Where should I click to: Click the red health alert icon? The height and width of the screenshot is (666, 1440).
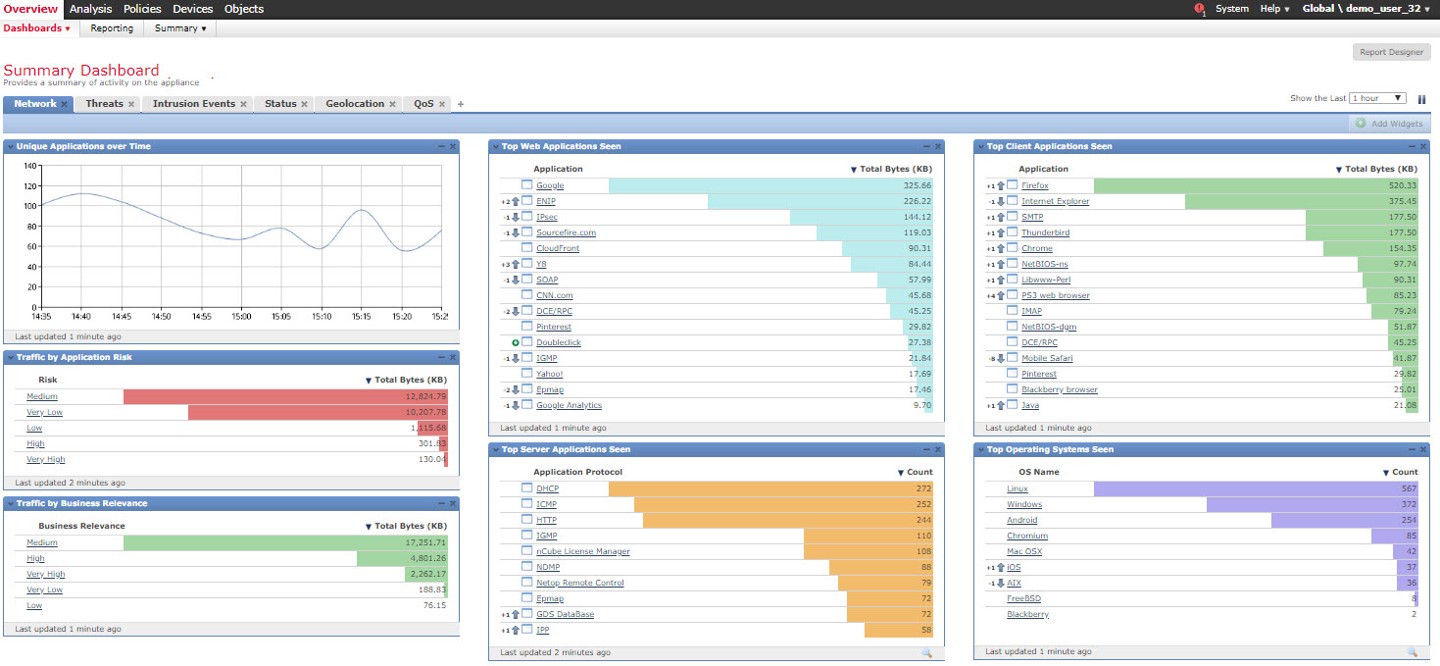coord(1199,9)
